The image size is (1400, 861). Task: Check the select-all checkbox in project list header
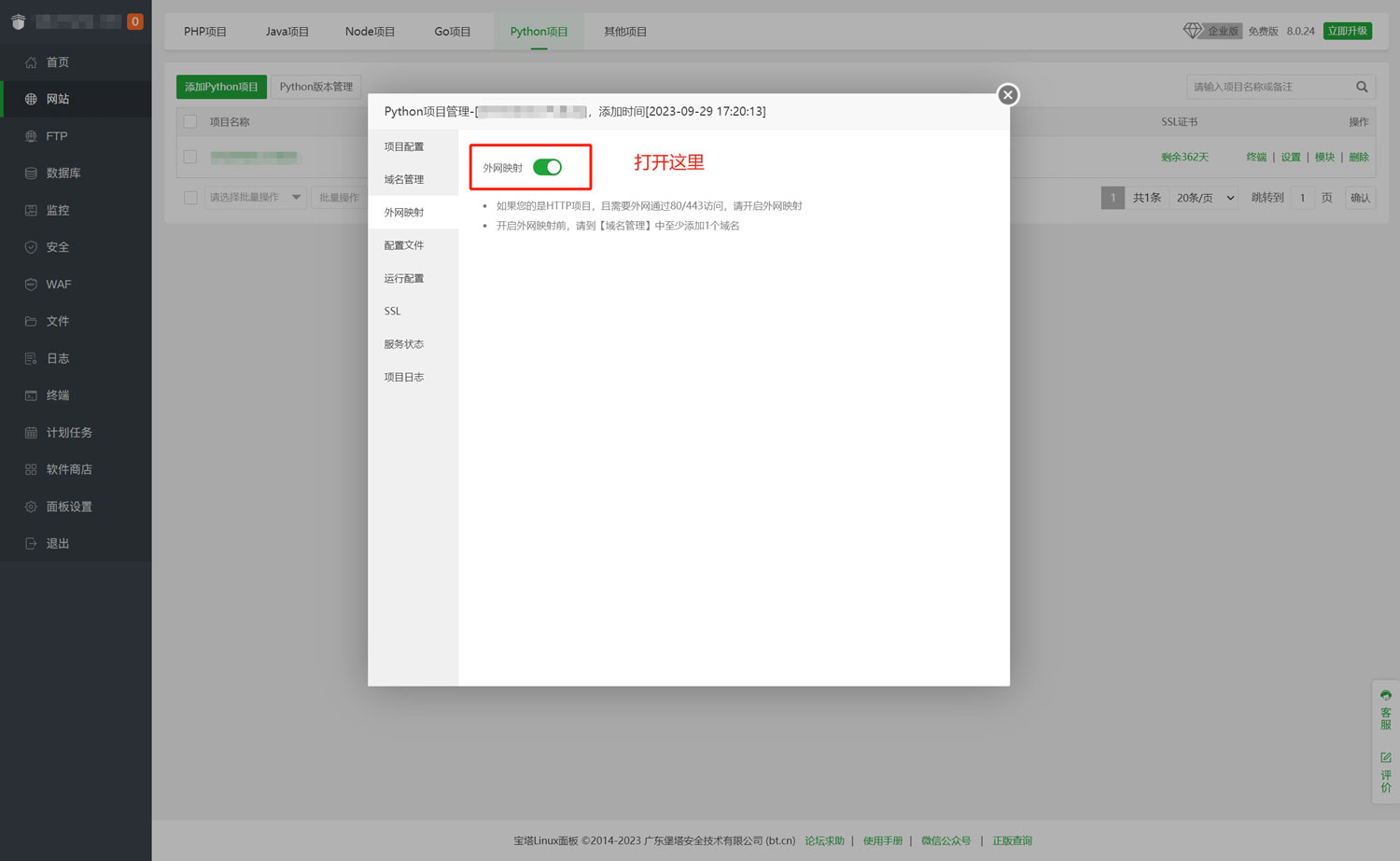click(x=190, y=121)
